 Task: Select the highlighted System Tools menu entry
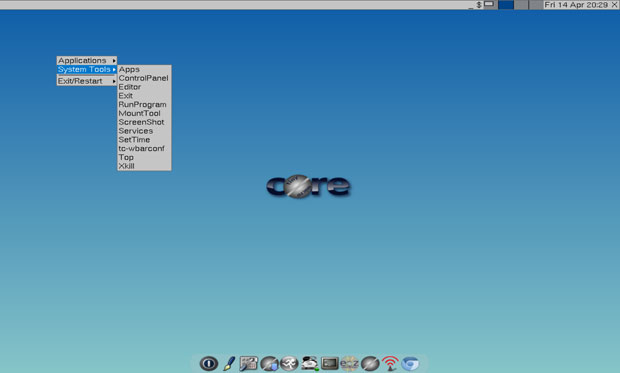(87, 69)
